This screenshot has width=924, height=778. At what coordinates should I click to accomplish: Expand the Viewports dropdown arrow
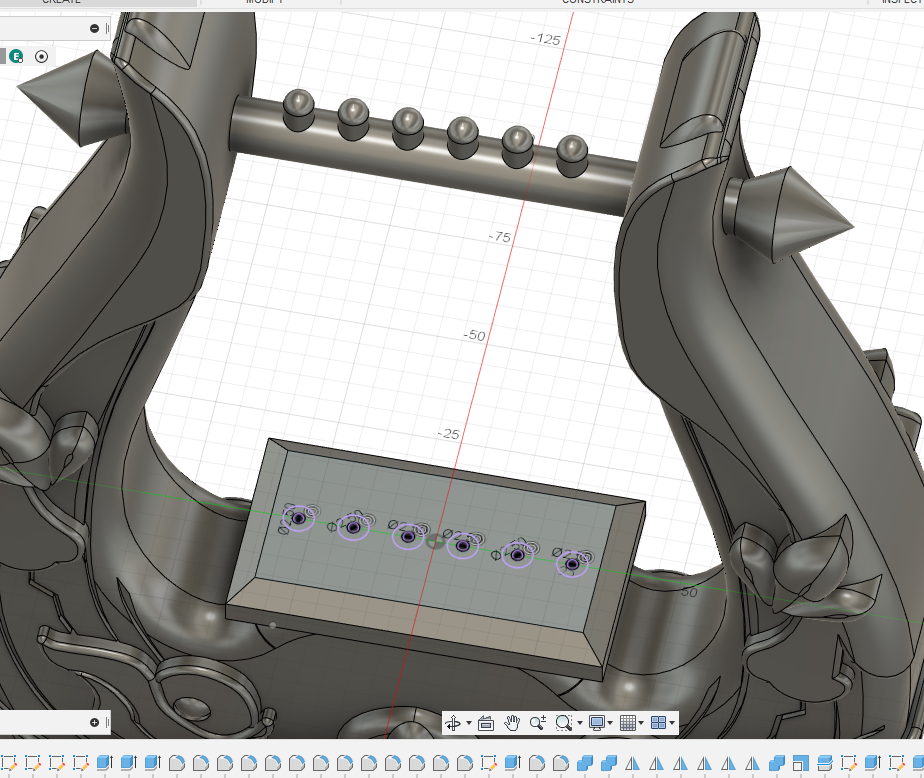click(672, 723)
